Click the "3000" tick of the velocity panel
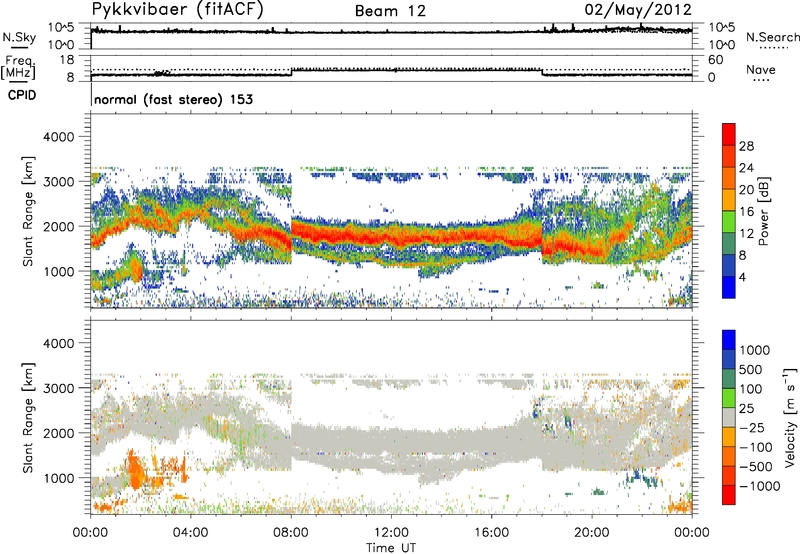Viewport: 800px width, 554px height. coord(61,388)
